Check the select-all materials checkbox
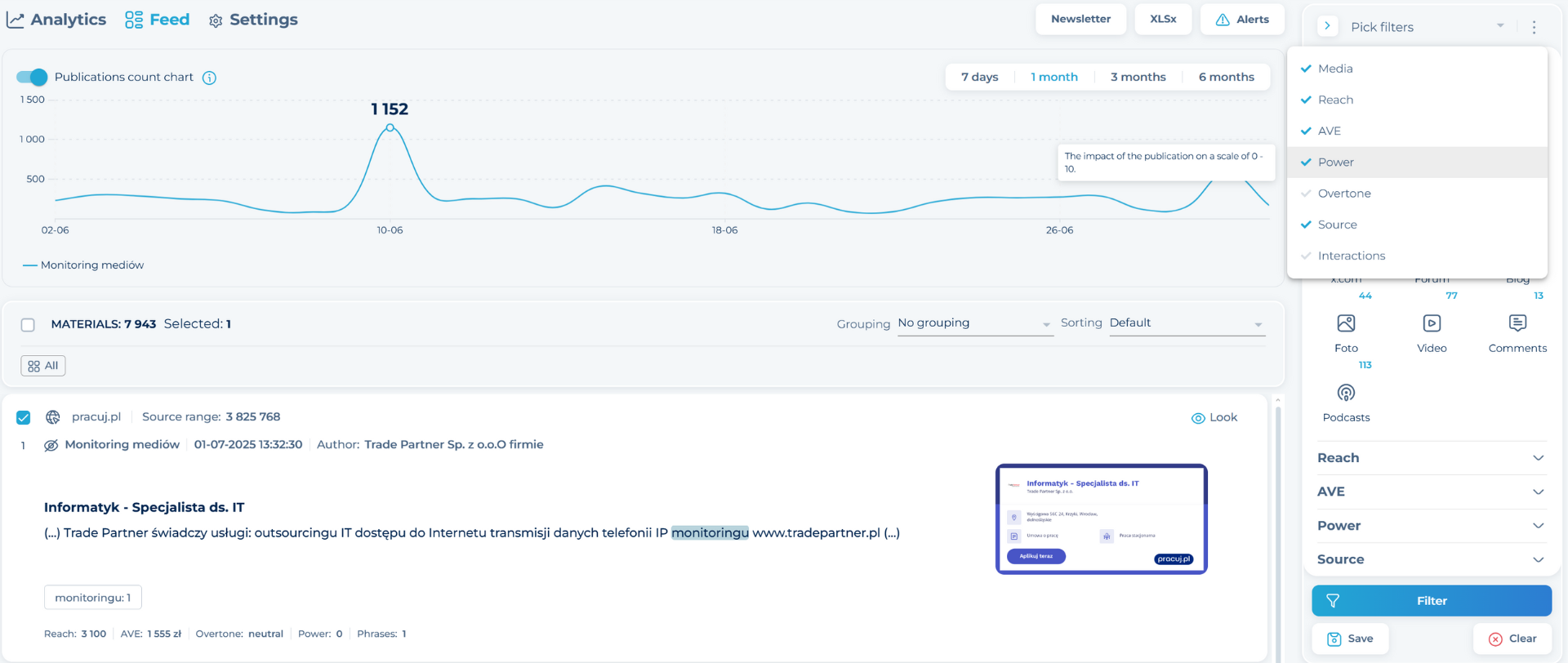This screenshot has height=663, width=1568. pos(28,325)
